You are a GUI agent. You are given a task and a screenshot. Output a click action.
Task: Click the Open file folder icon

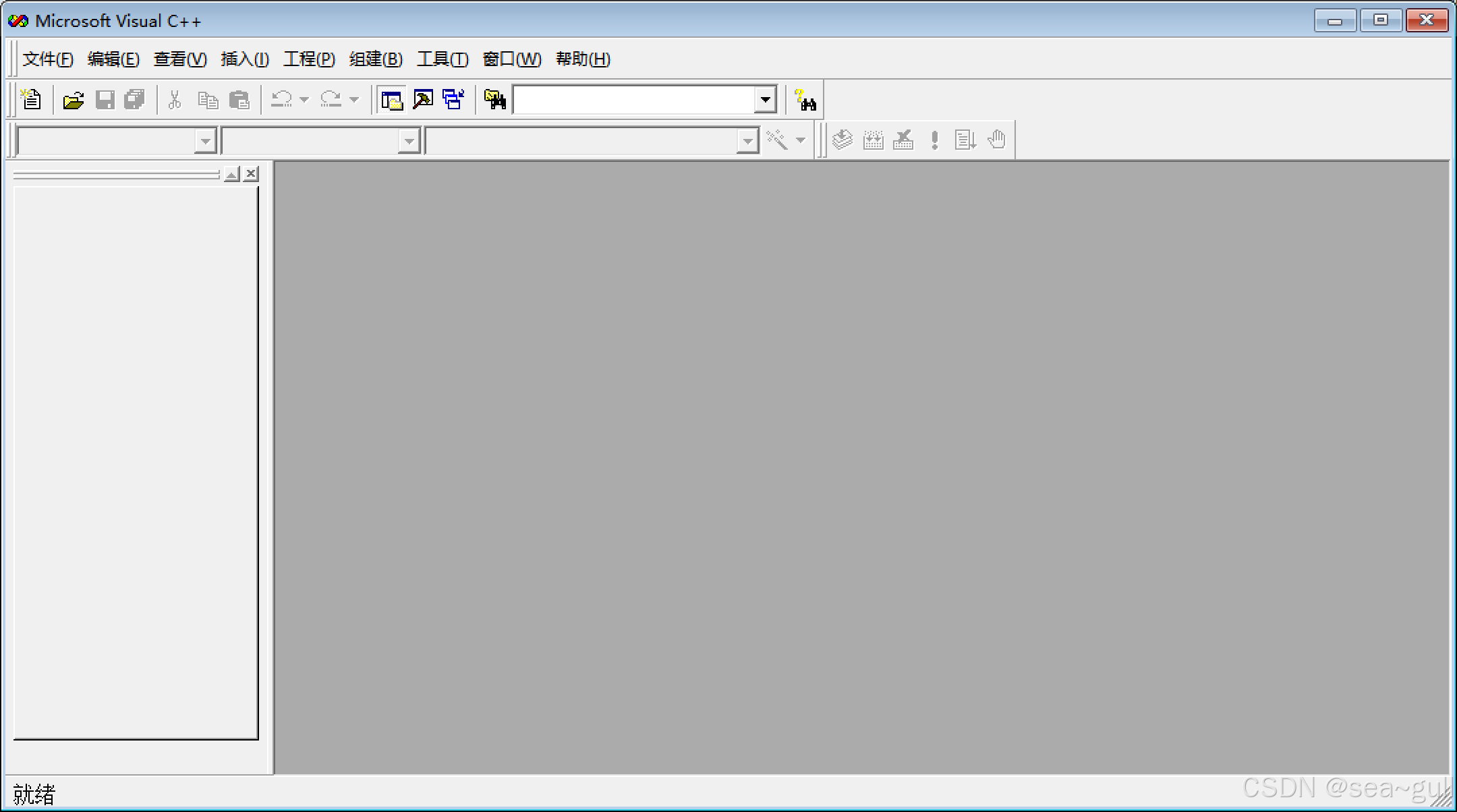pyautogui.click(x=73, y=100)
